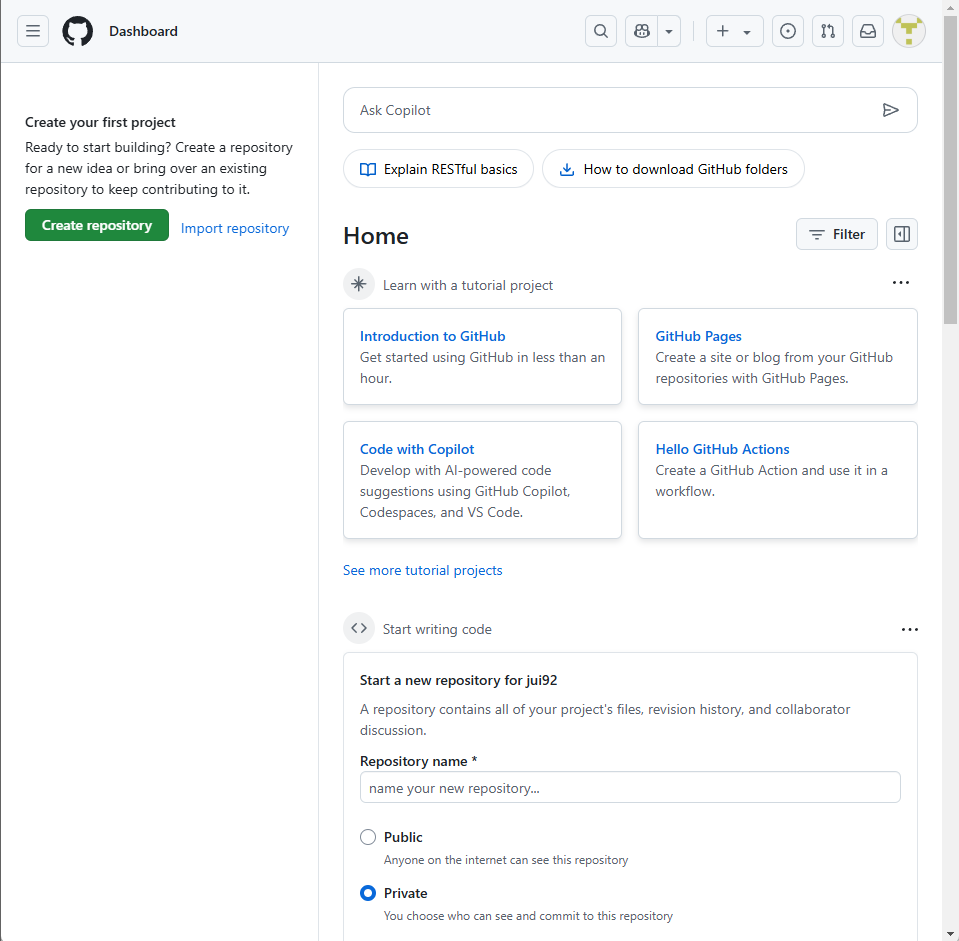Click the page vertical scrollbar thumb

950,171
